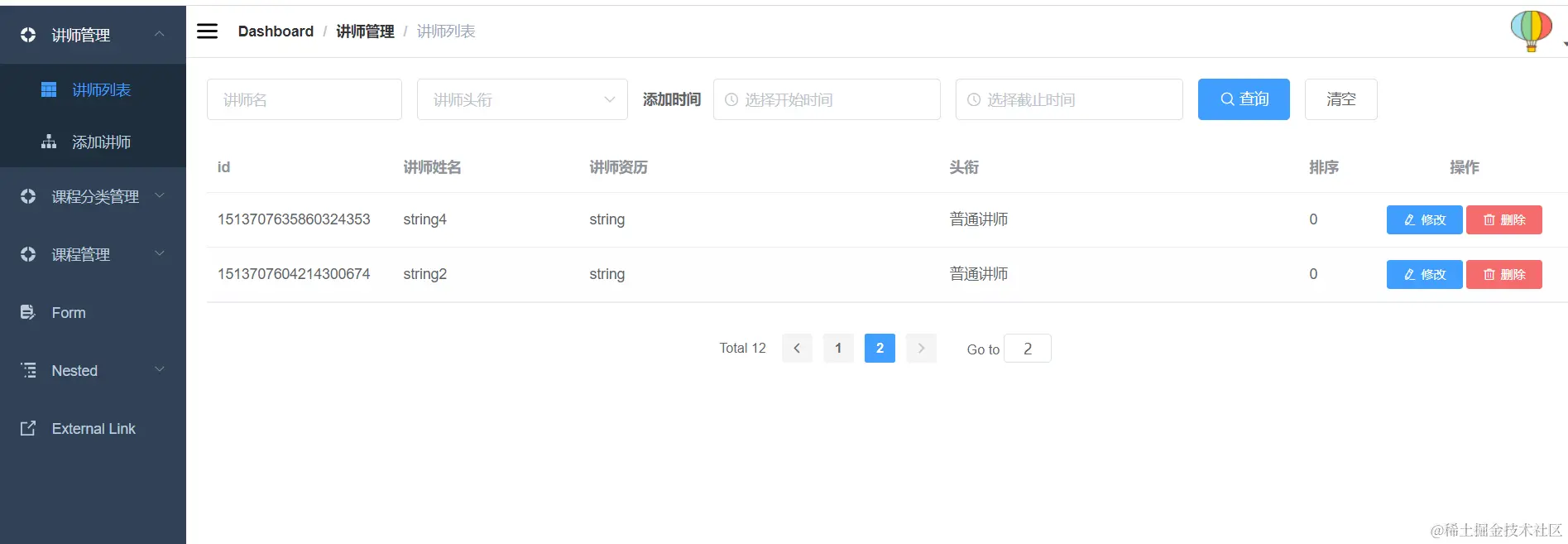Click the clock icon in 选择截止时间
Viewport: 1568px width, 544px height.
tap(974, 99)
